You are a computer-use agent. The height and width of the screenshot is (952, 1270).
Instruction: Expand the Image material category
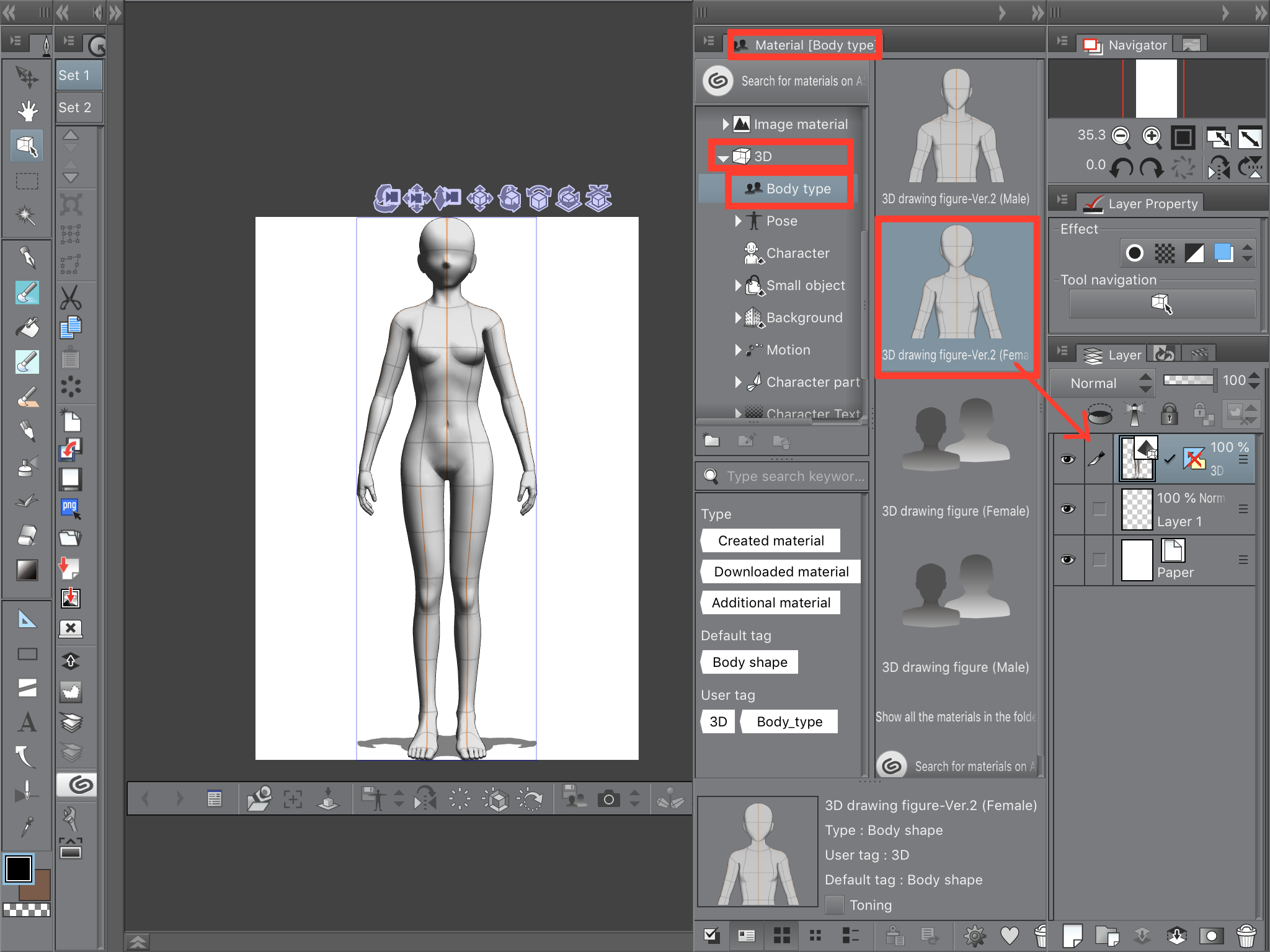click(x=727, y=124)
